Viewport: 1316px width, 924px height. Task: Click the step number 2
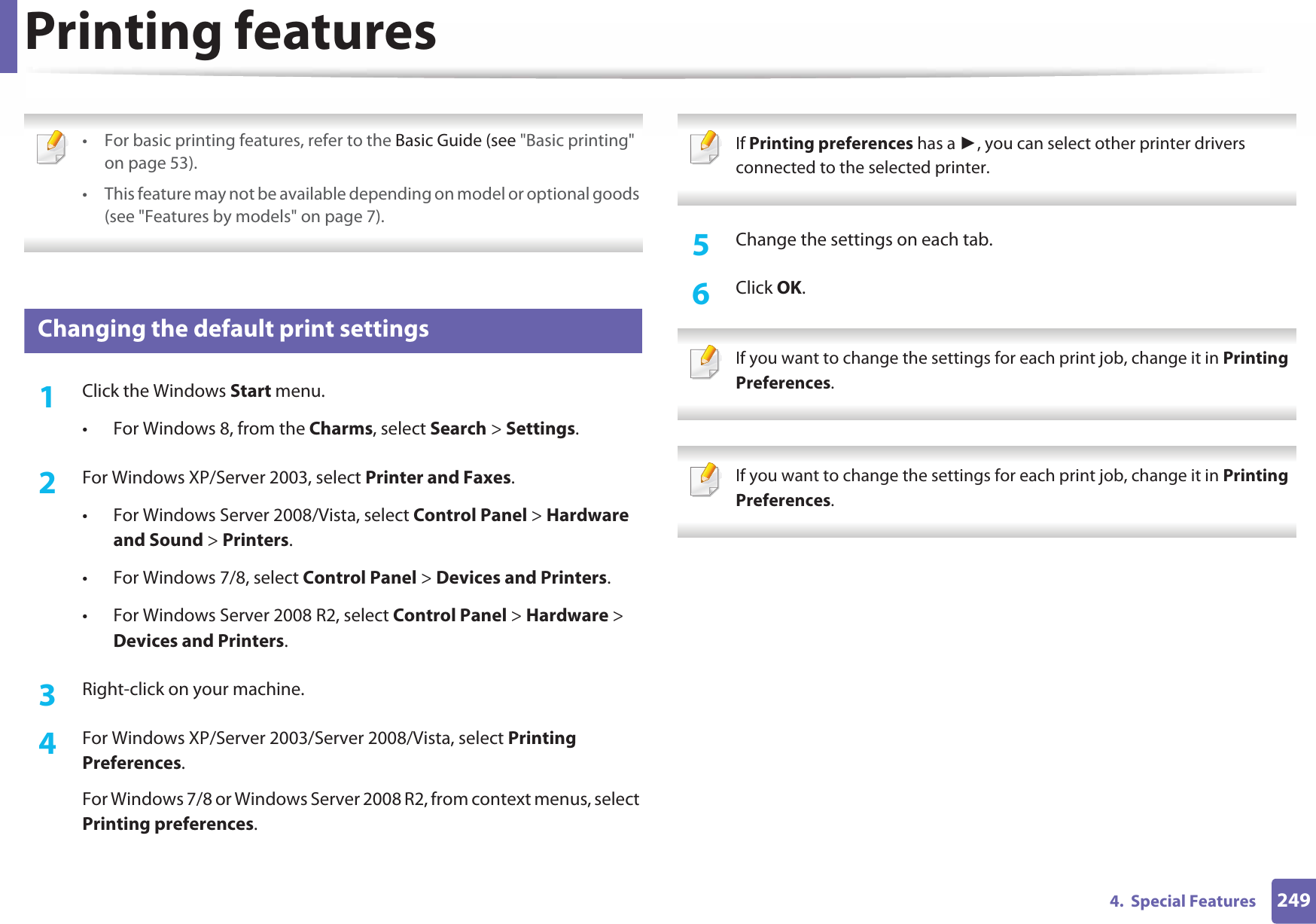(47, 483)
